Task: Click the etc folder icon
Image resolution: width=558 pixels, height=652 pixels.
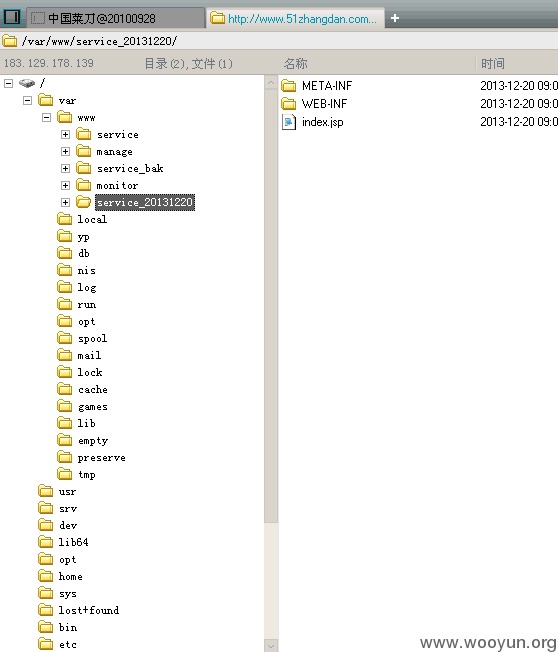Action: coord(46,644)
